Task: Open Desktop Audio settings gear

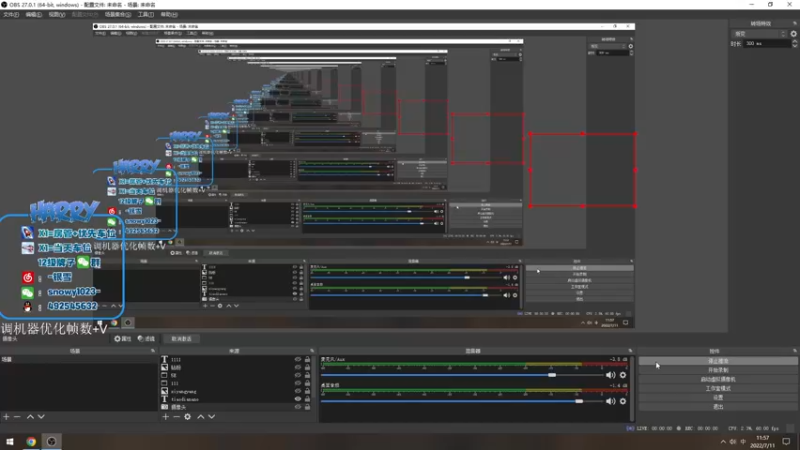Action: coord(623,402)
